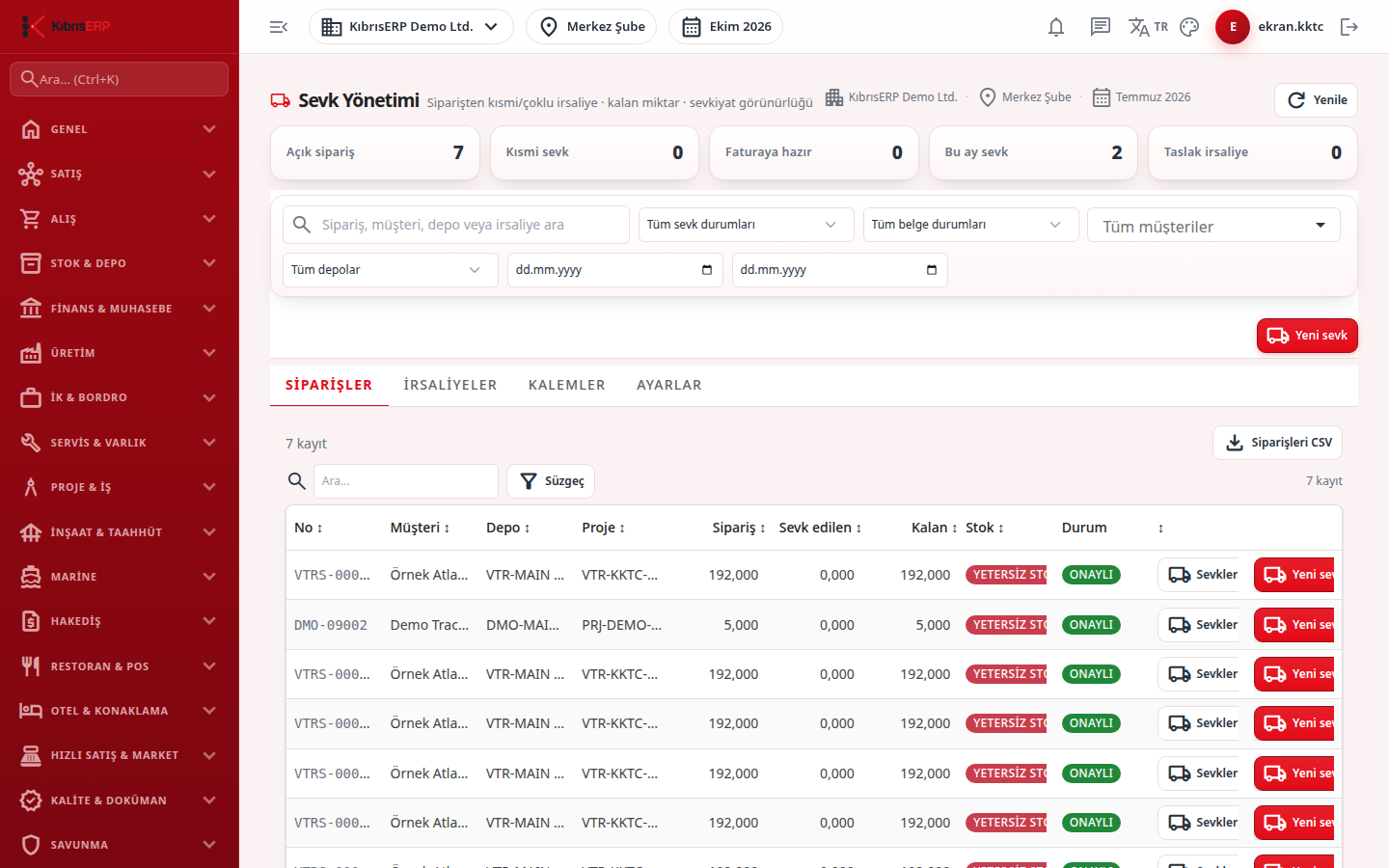1389x868 pixels.
Task: Download Siparişleri CSV
Action: (x=1277, y=443)
